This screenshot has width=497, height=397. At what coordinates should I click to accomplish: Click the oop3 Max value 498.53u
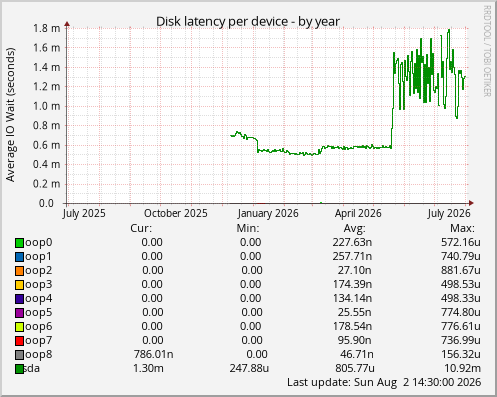pyautogui.click(x=461, y=284)
